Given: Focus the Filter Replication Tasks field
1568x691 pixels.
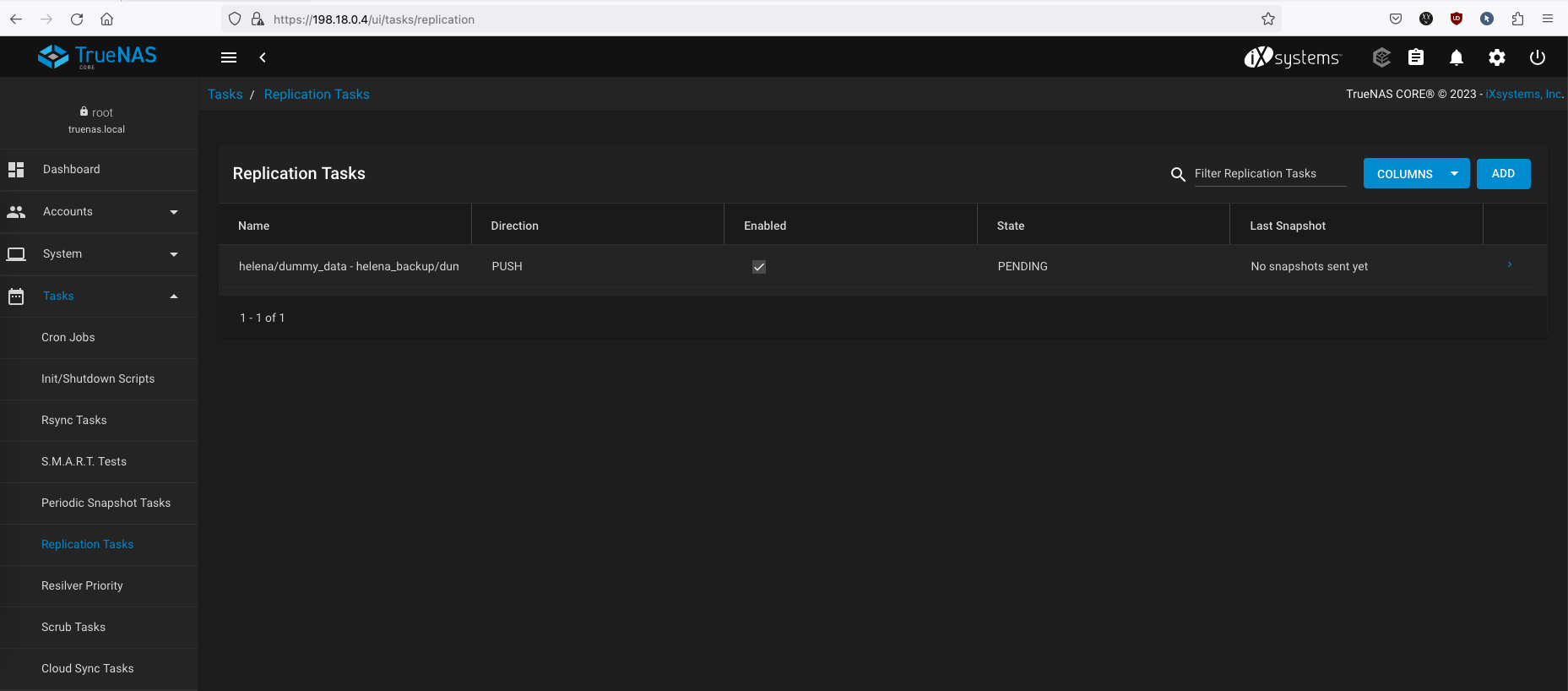Looking at the screenshot, I should [1269, 174].
